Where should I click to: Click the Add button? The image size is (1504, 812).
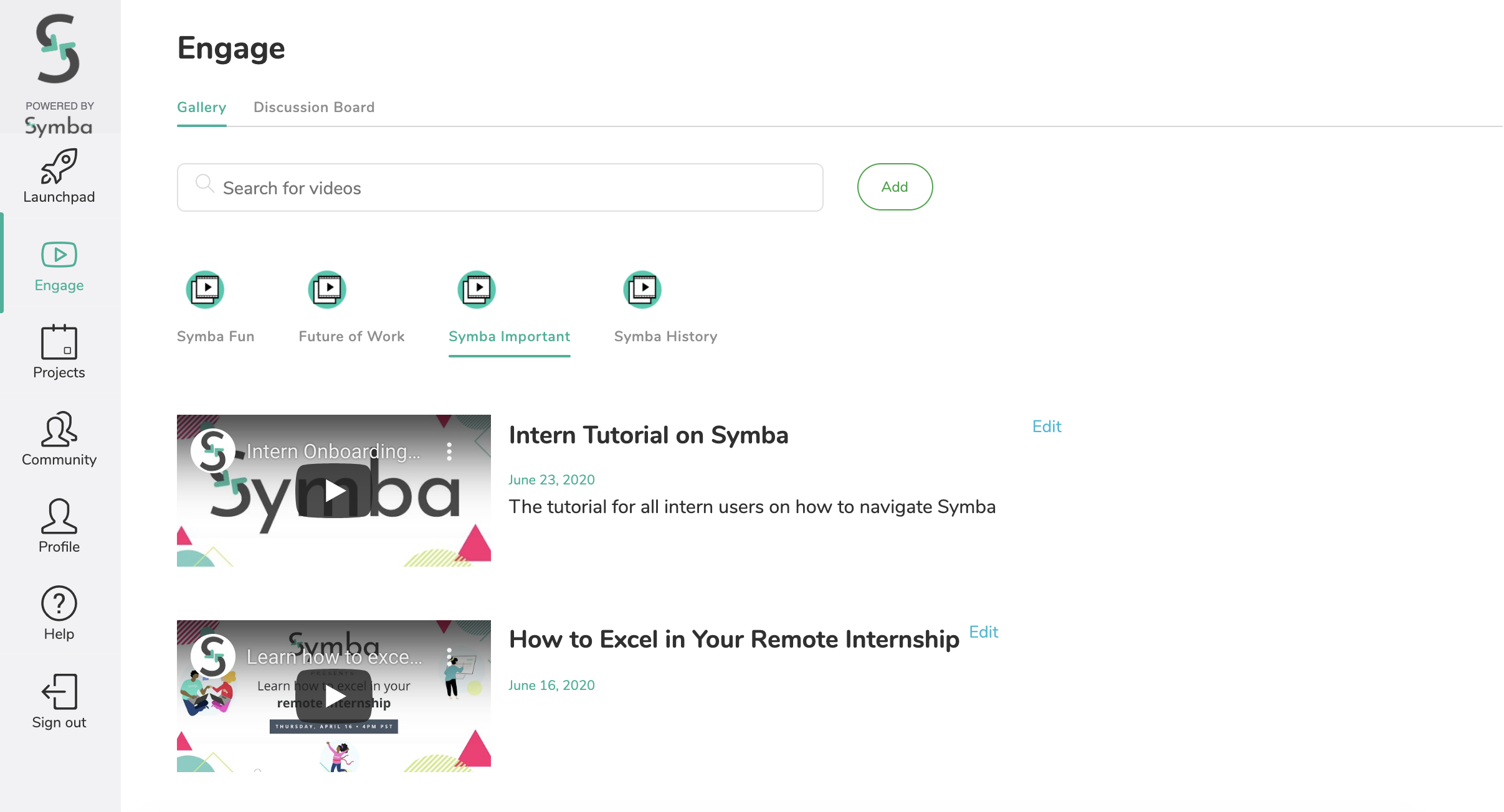(x=895, y=187)
